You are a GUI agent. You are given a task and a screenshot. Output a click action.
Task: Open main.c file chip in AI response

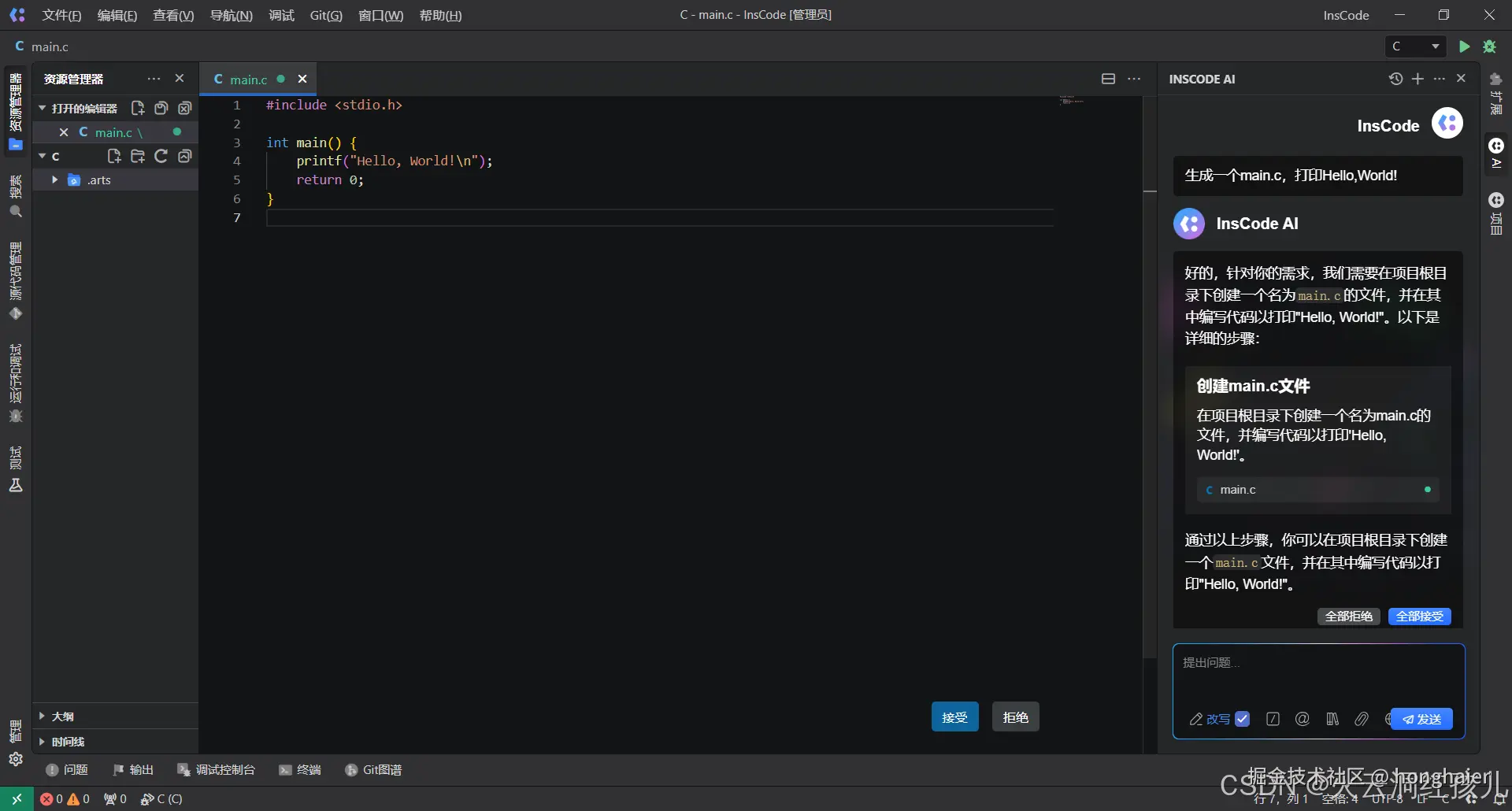pos(1318,490)
